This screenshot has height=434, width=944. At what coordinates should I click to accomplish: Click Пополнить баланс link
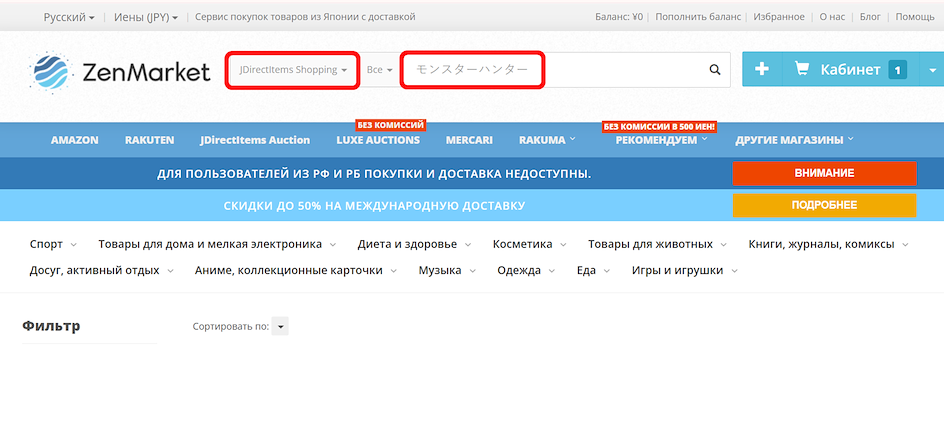pos(698,17)
